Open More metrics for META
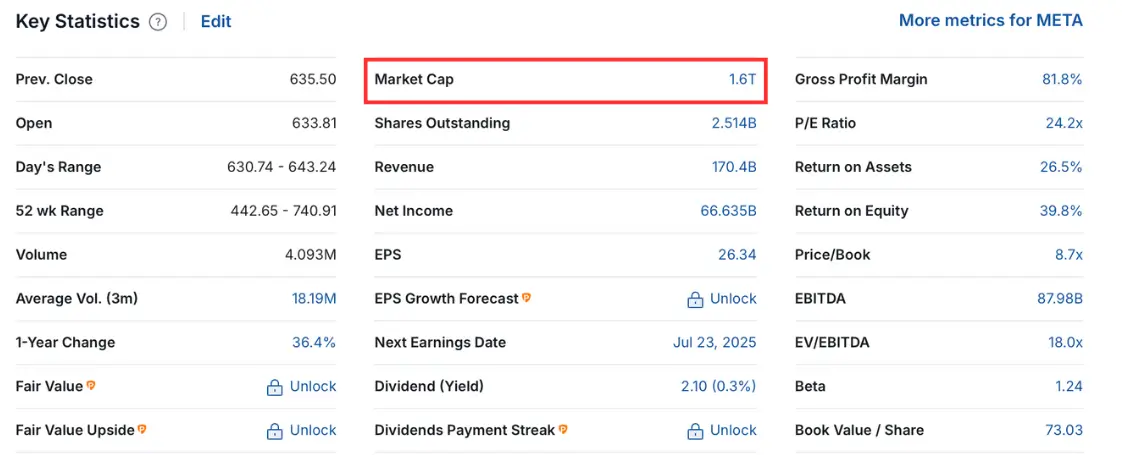 991,21
